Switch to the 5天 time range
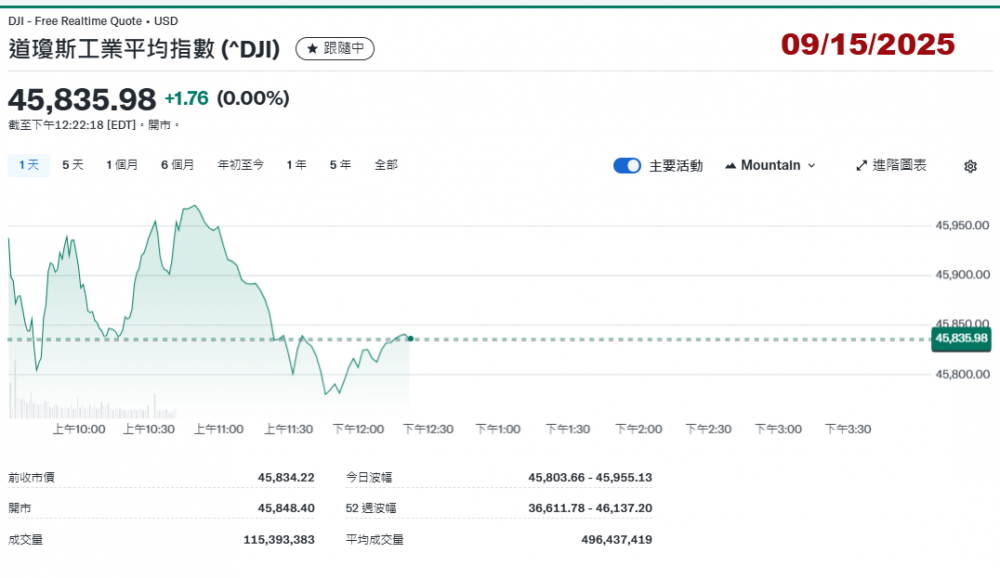The width and height of the screenshot is (1000, 578). coord(73,165)
